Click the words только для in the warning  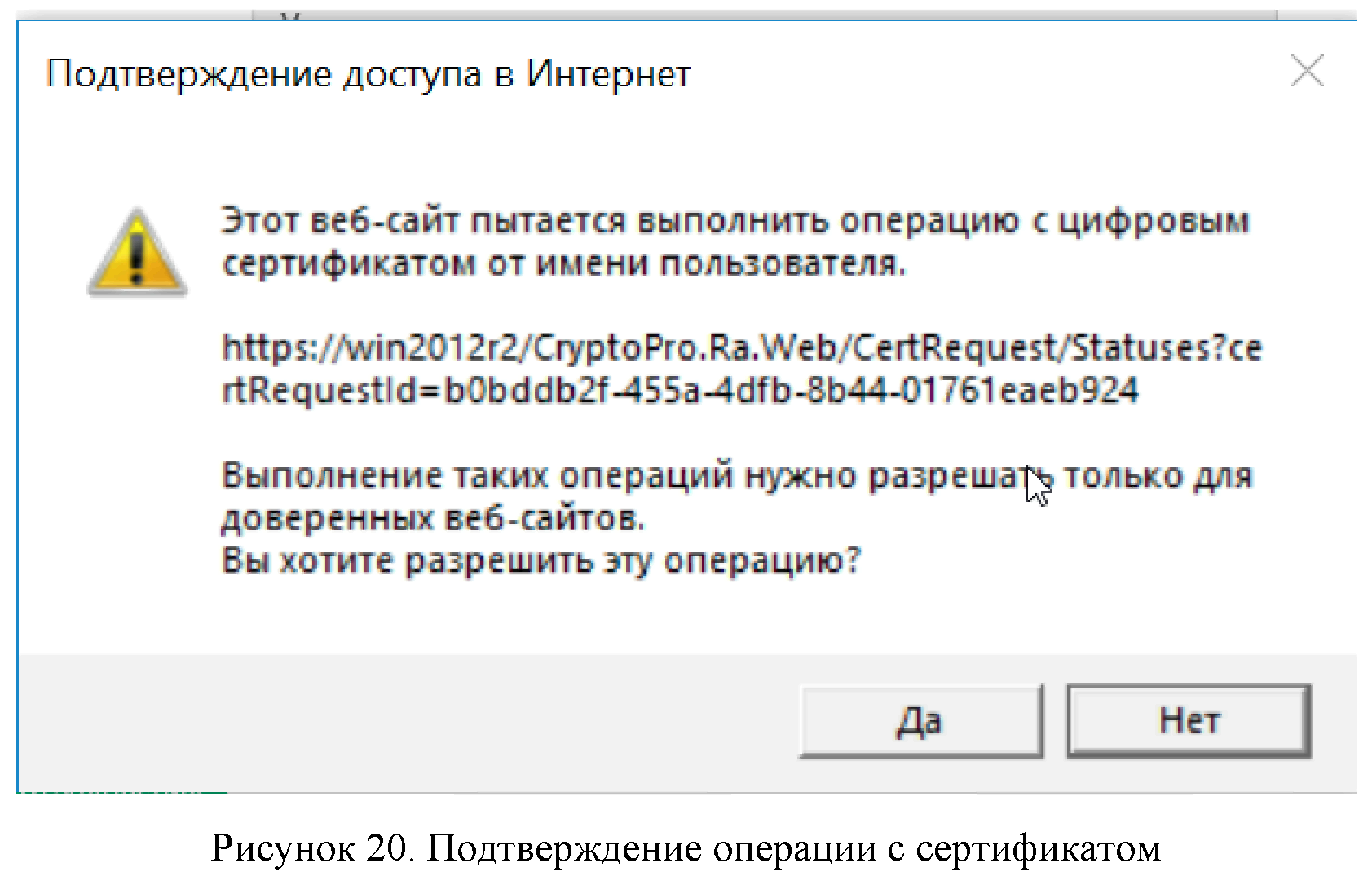1158,476
